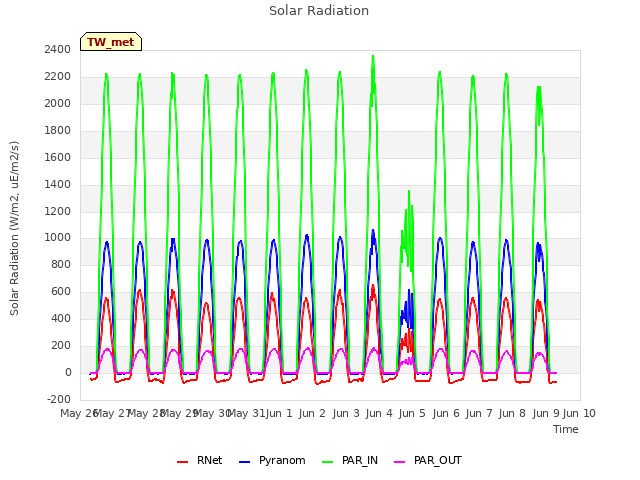Image resolution: width=640 pixels, height=480 pixels.
Task: Click the May 31 x-axis tick label
Action: tap(247, 413)
